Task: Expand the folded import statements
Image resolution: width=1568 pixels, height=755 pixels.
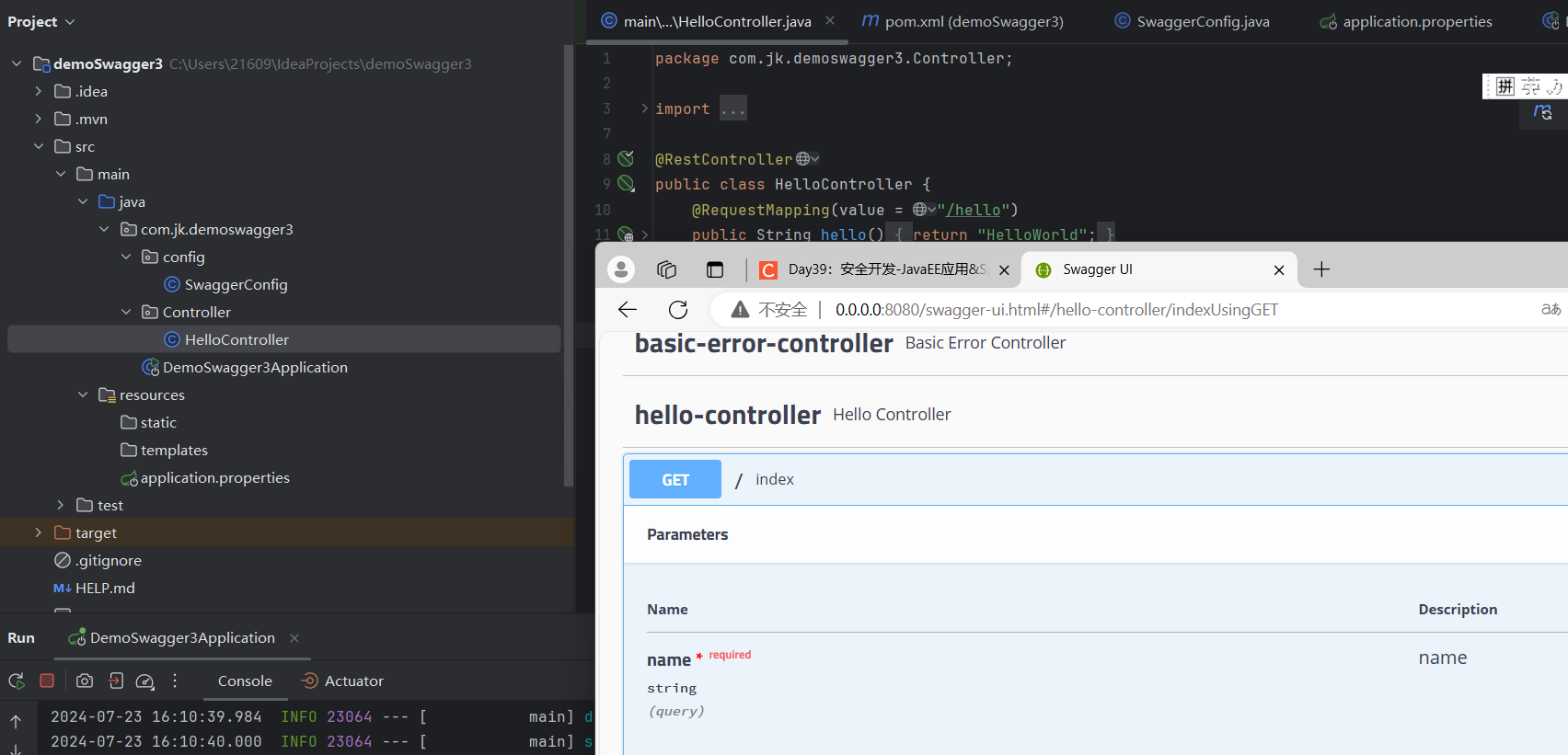Action: 644,109
